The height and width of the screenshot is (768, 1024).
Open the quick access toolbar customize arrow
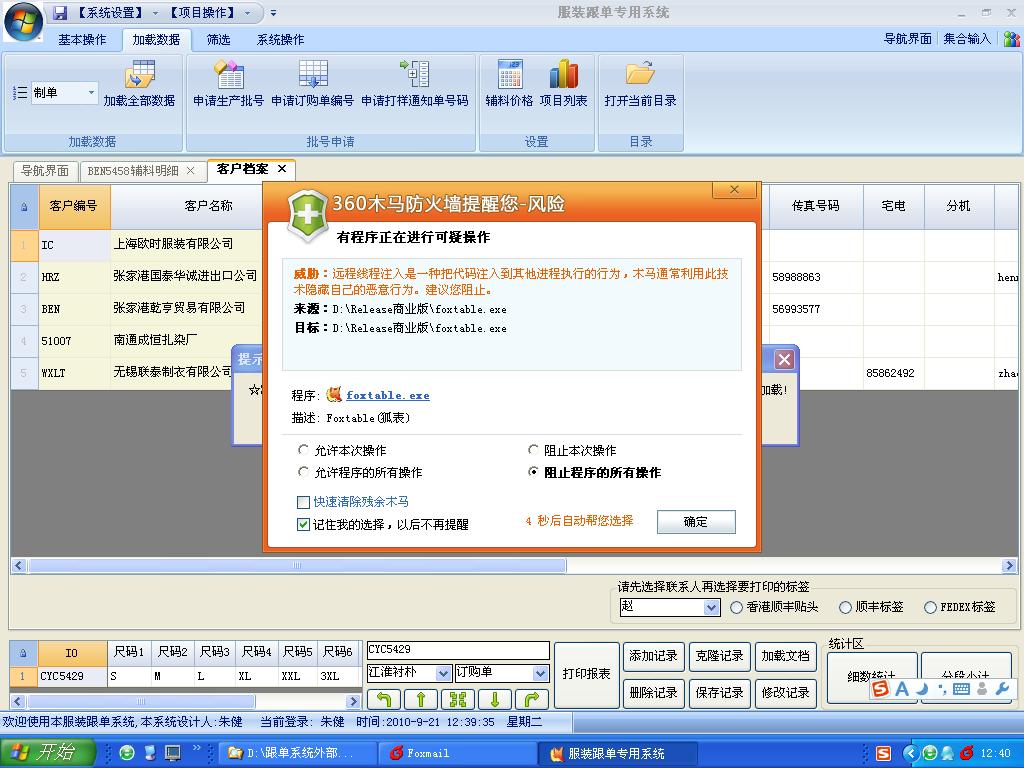274,12
